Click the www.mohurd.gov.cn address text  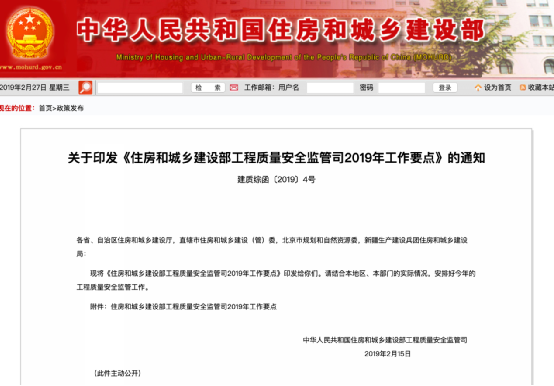31,67
